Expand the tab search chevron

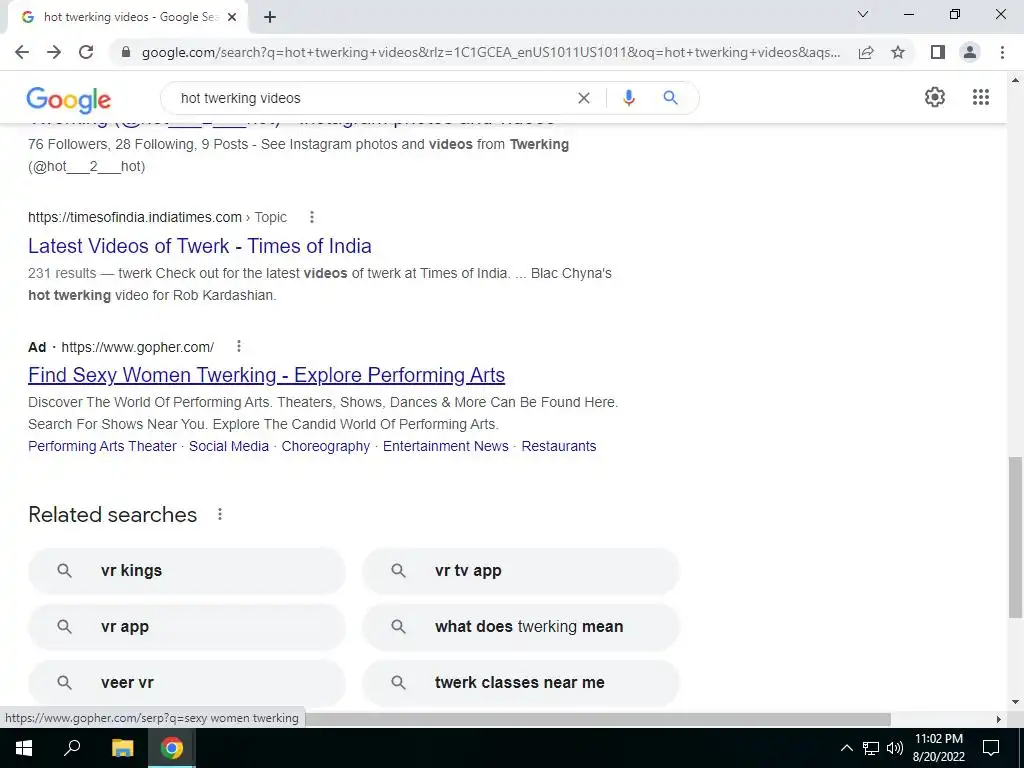pos(863,14)
